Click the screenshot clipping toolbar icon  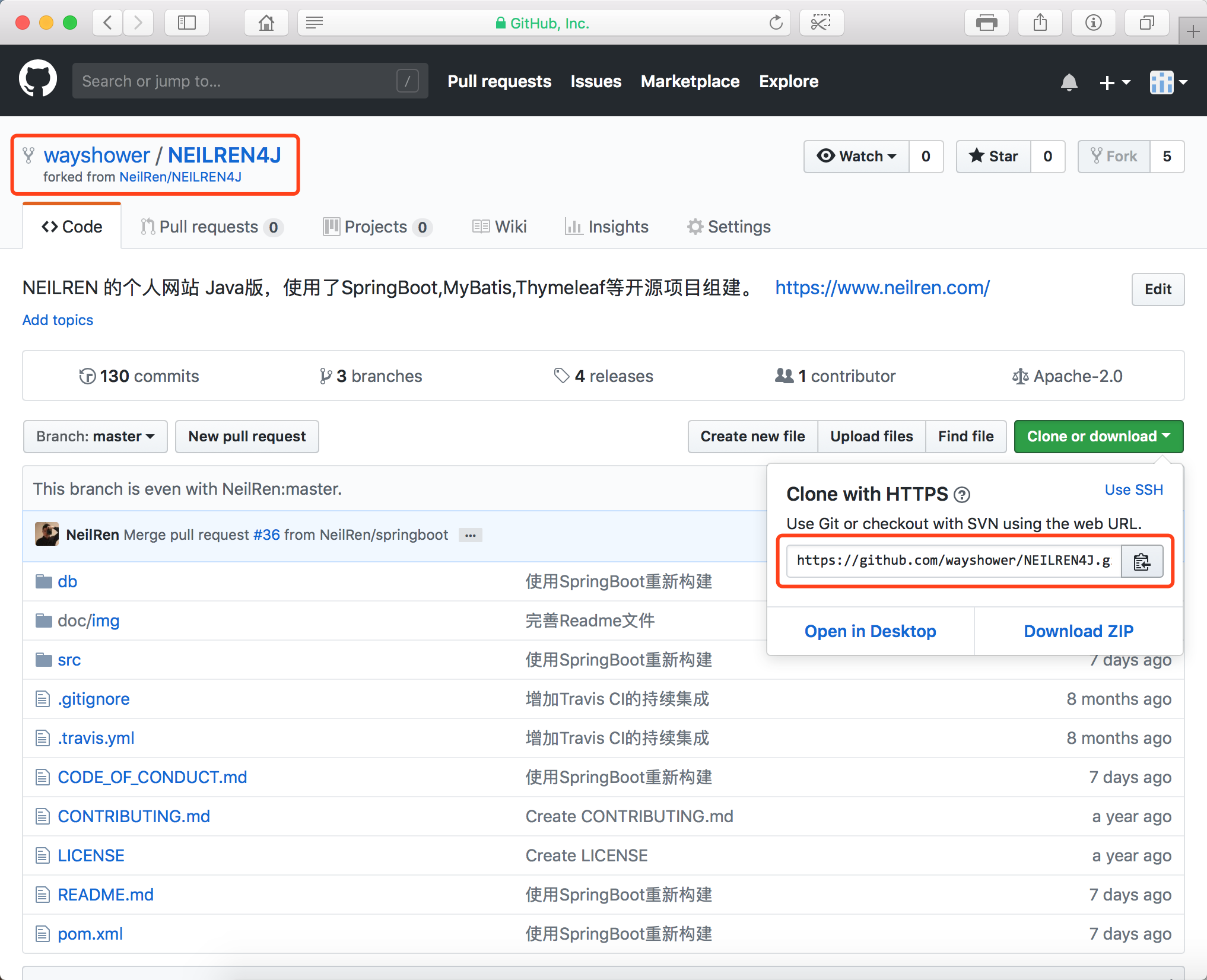point(821,23)
